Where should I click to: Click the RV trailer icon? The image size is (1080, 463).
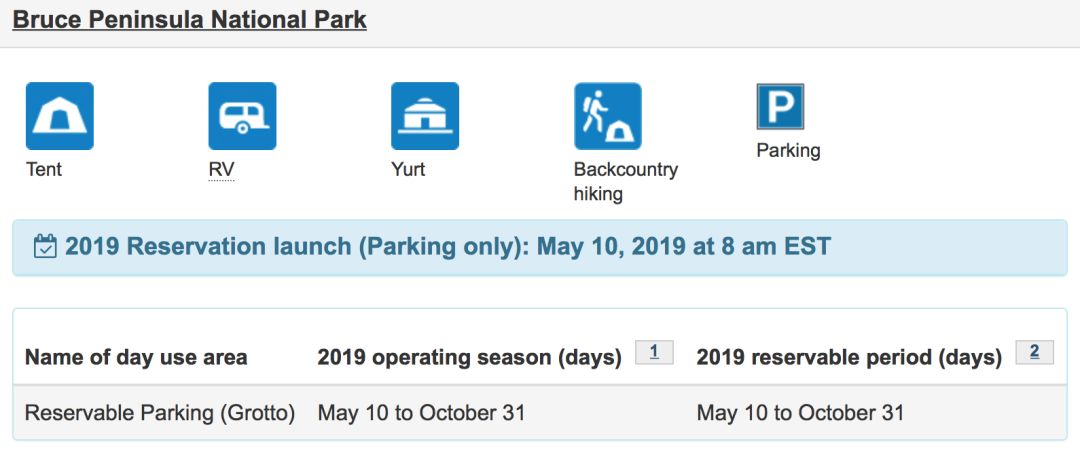(x=242, y=116)
